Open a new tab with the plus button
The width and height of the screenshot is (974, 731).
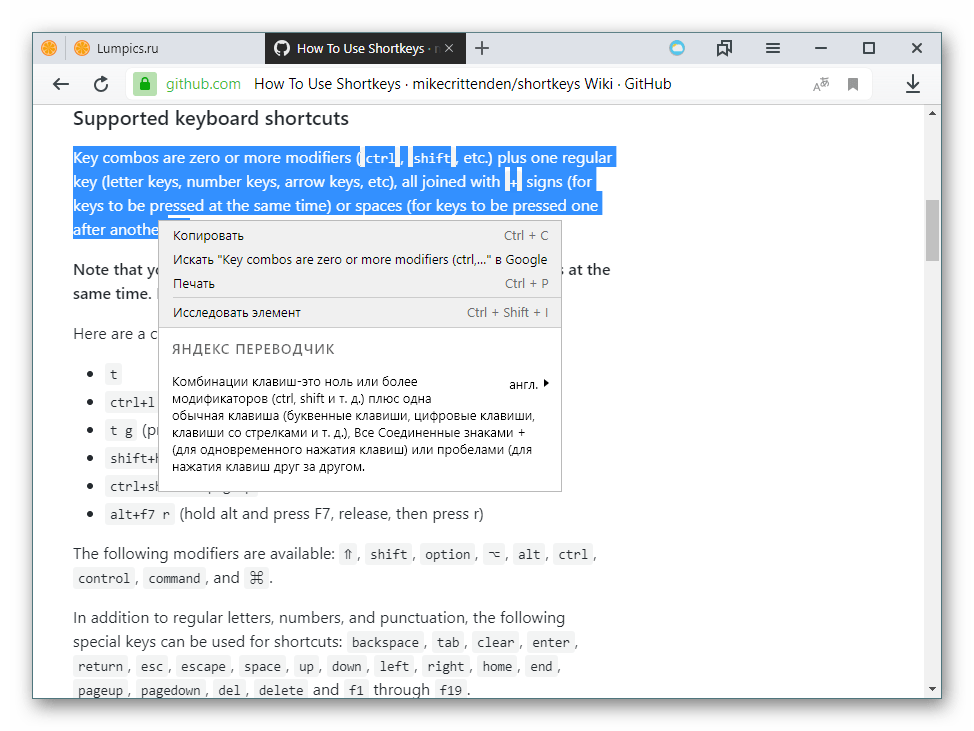pos(482,48)
